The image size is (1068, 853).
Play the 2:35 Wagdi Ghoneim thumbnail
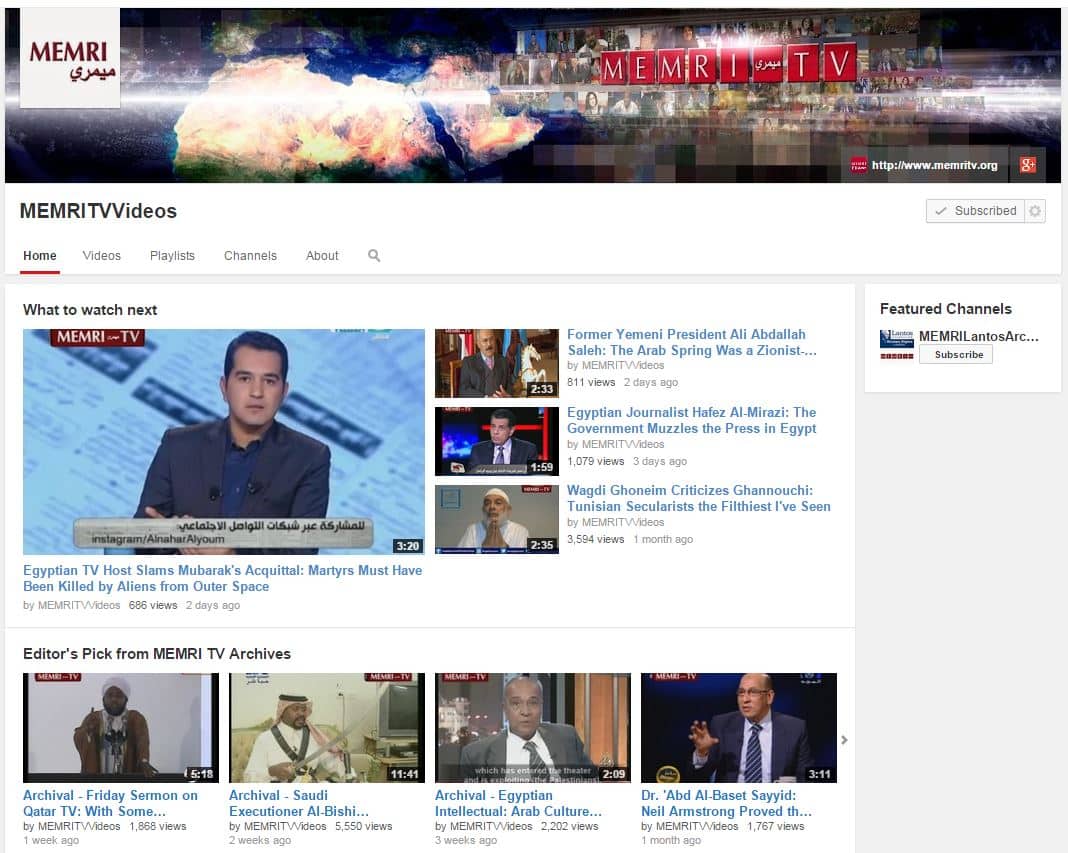(x=497, y=519)
